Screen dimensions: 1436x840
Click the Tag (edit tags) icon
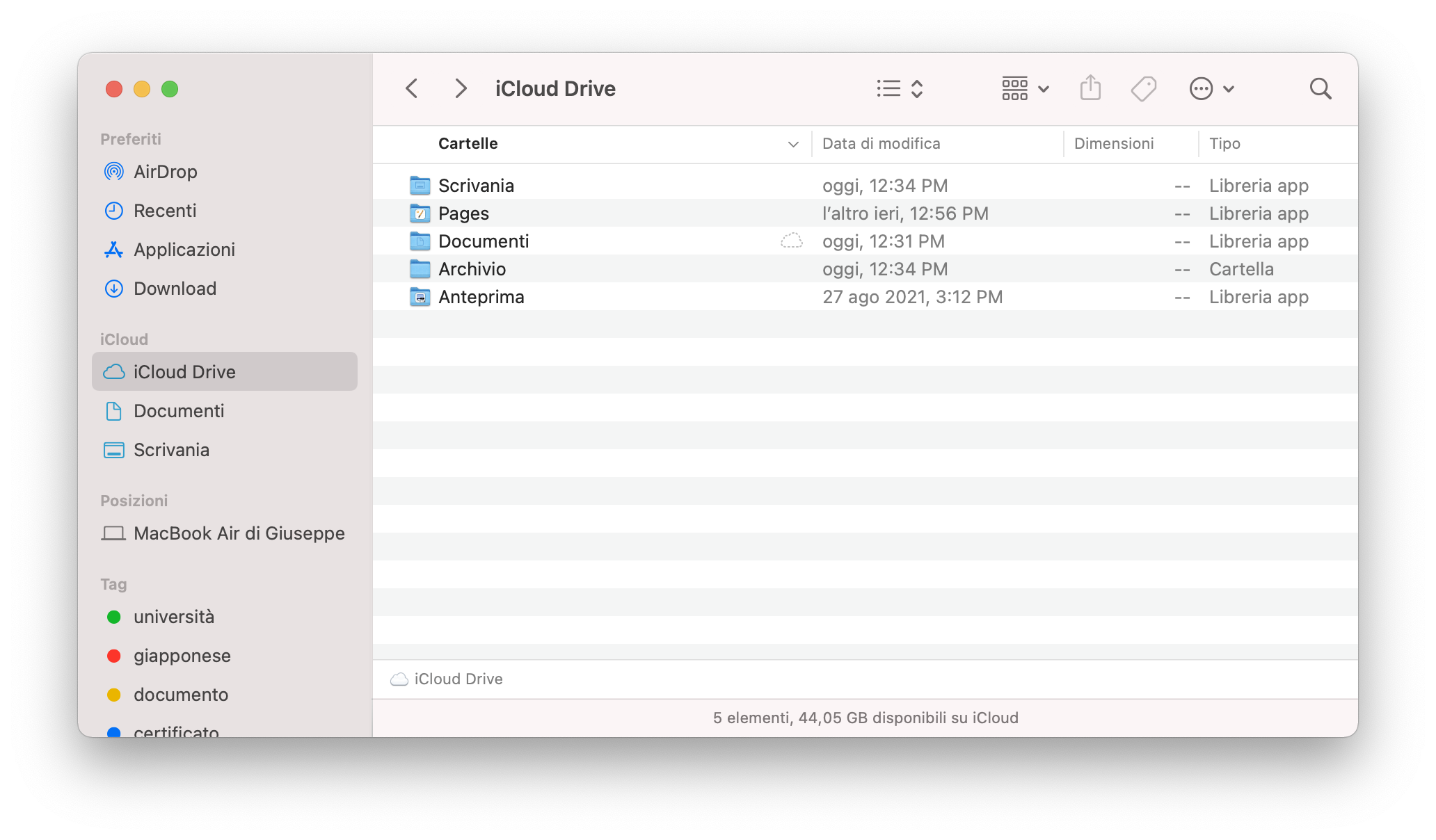pyautogui.click(x=1143, y=88)
